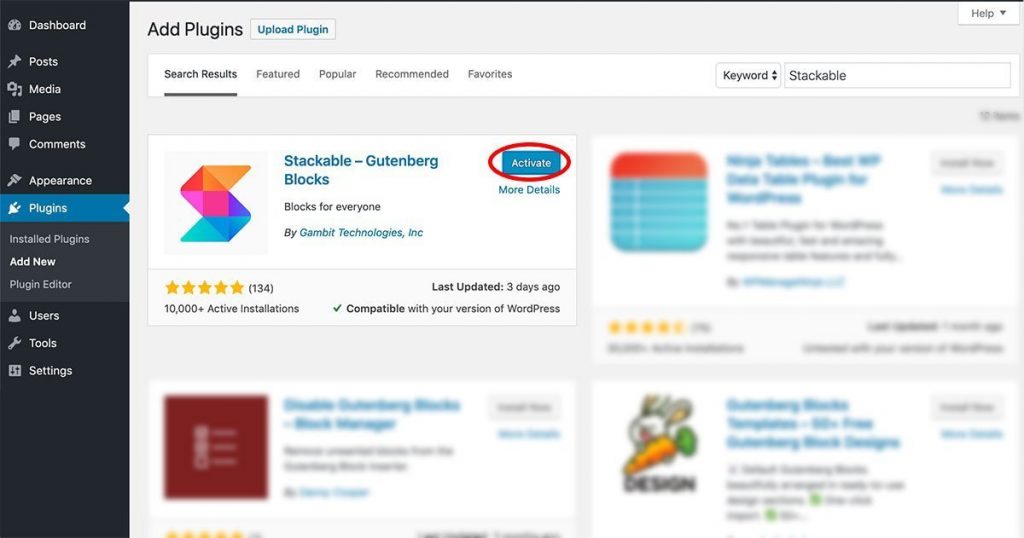This screenshot has width=1024, height=538.
Task: Open the Keyword search type dropdown
Action: (748, 75)
